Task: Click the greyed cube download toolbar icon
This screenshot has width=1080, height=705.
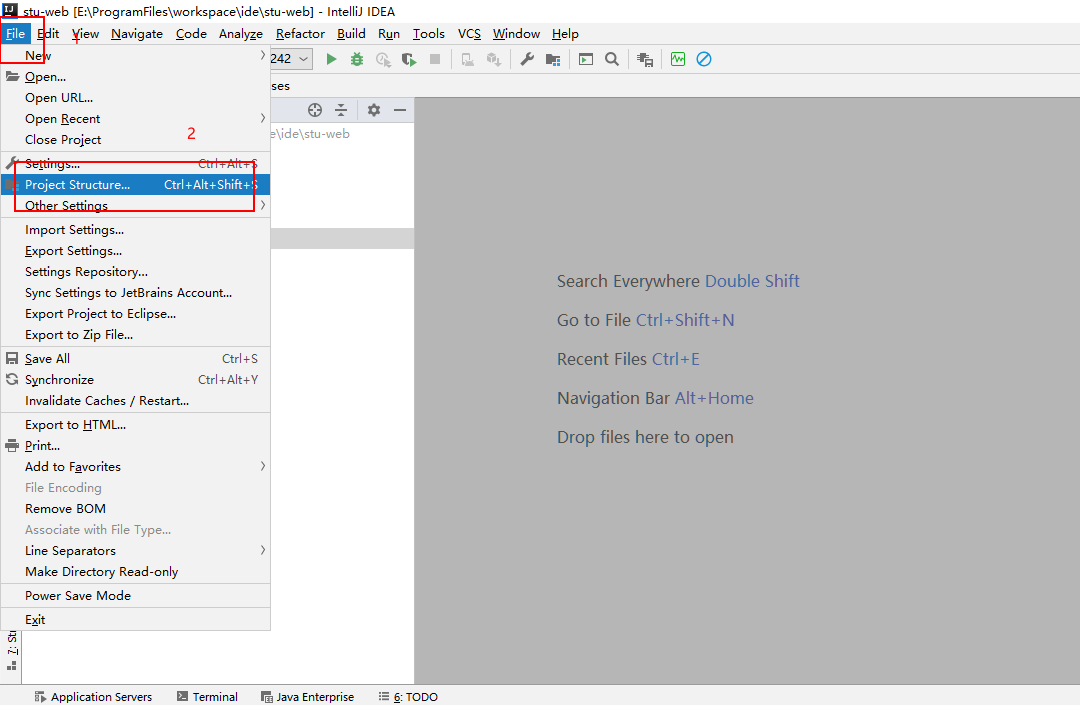Action: (493, 60)
